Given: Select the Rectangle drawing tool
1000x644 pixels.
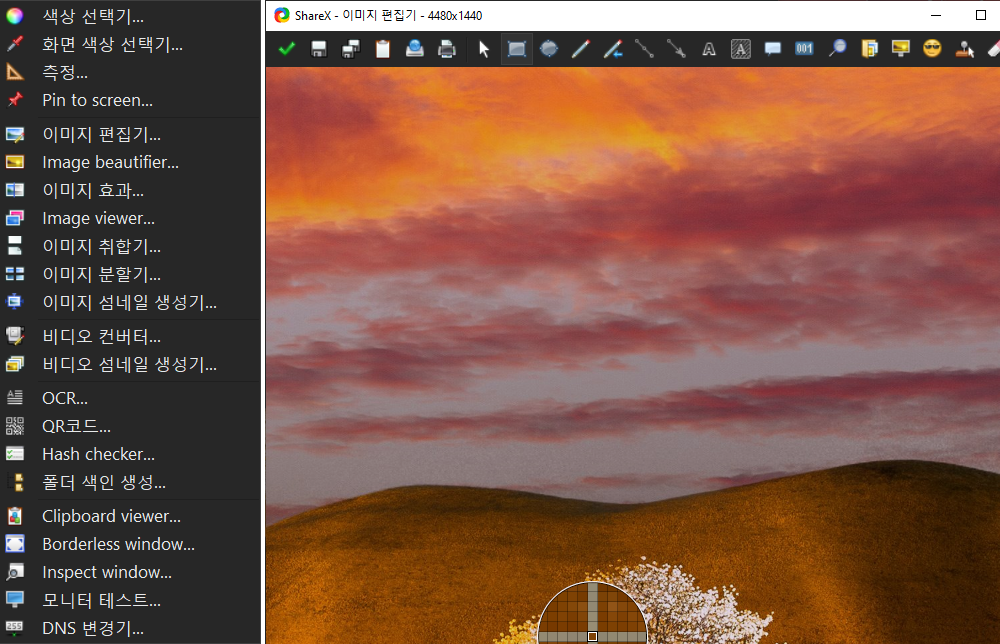Looking at the screenshot, I should [x=517, y=48].
